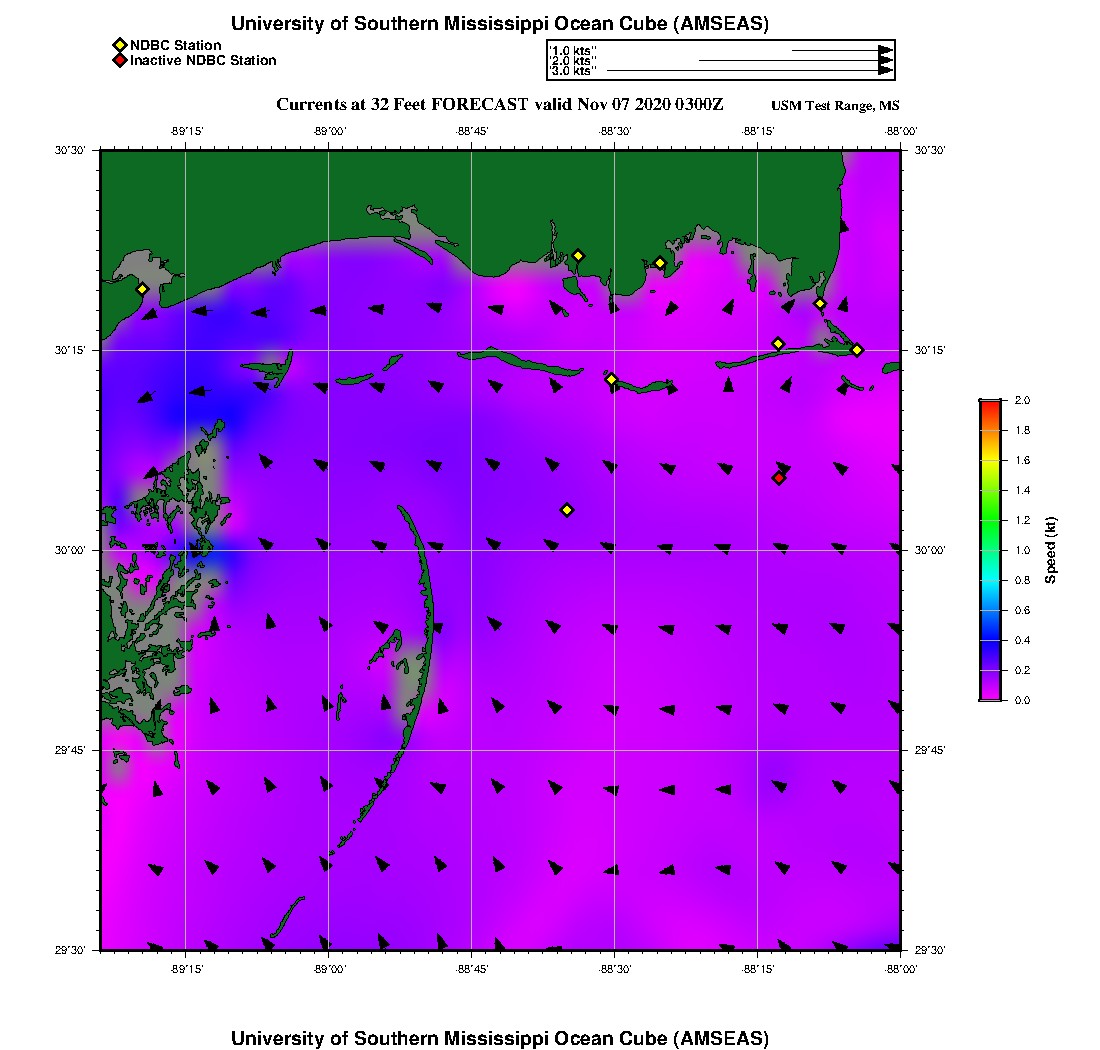This screenshot has width=1100, height=1050.
Task: Click the "Inactive NDBC Station" legend text
Action: 203,61
